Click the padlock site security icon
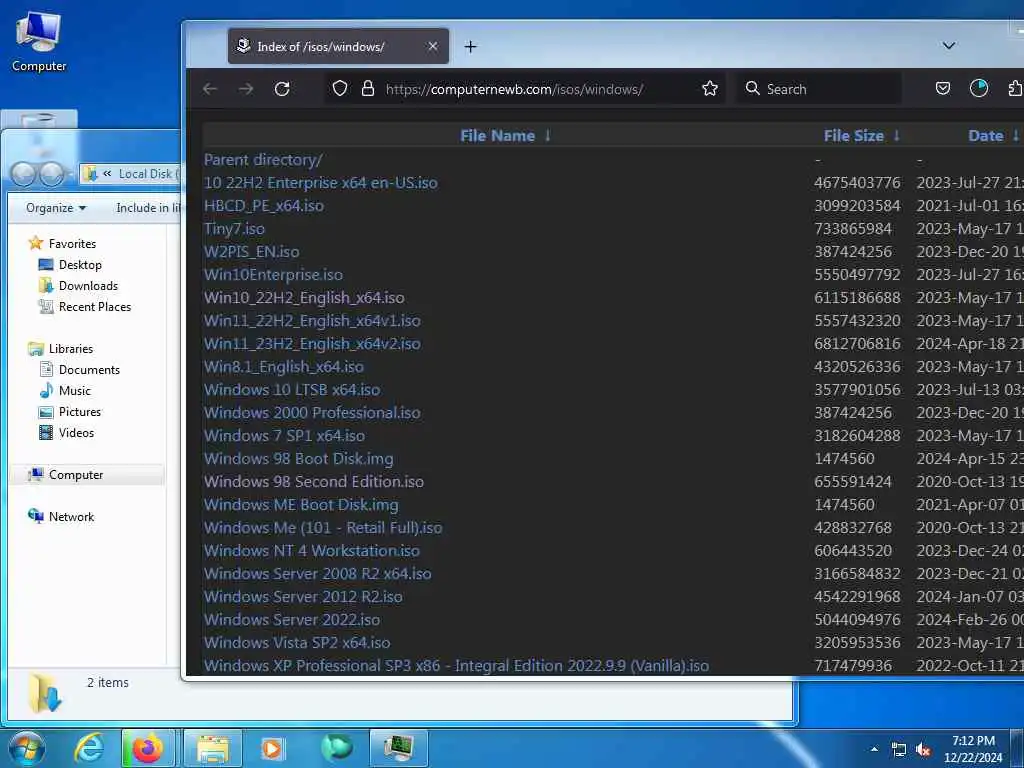The image size is (1024, 768). pyautogui.click(x=368, y=88)
